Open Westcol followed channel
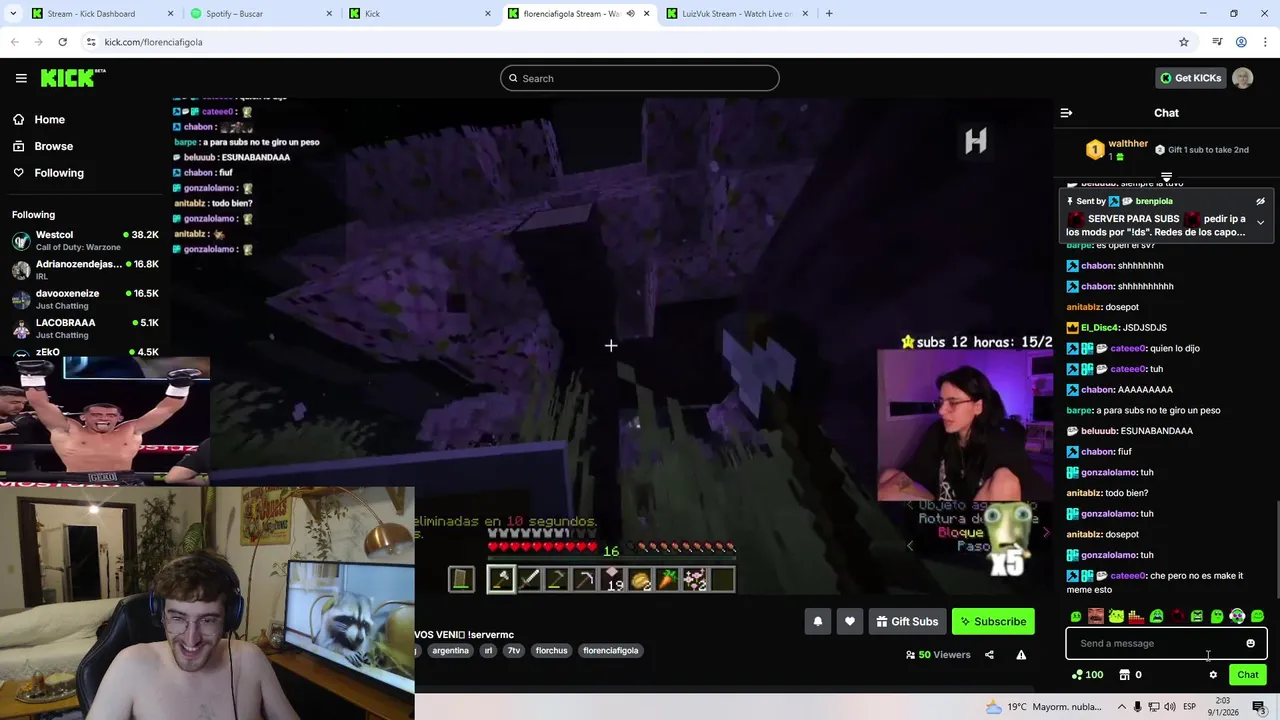The width and height of the screenshot is (1280, 720). click(x=85, y=241)
